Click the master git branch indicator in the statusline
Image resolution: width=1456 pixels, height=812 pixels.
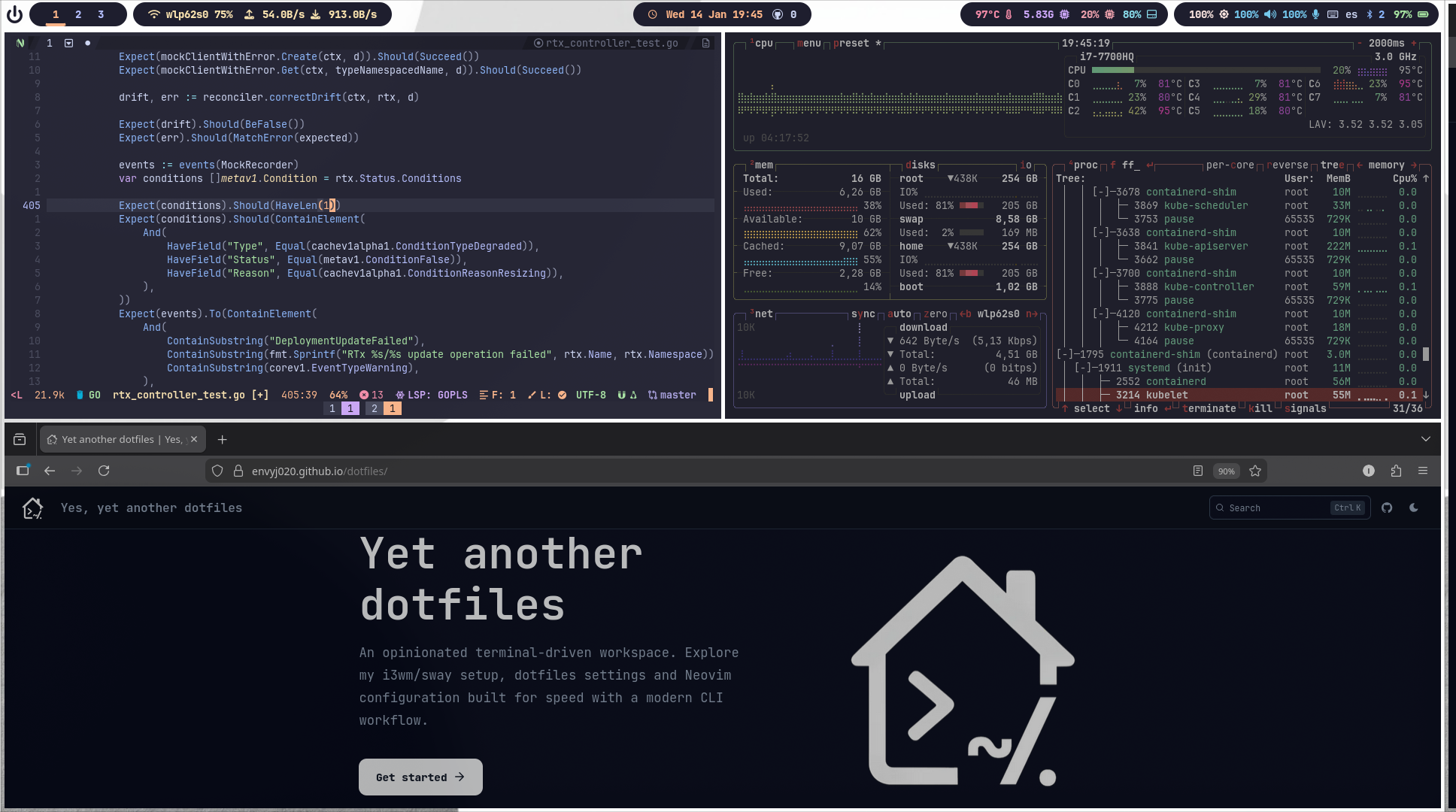click(672, 395)
